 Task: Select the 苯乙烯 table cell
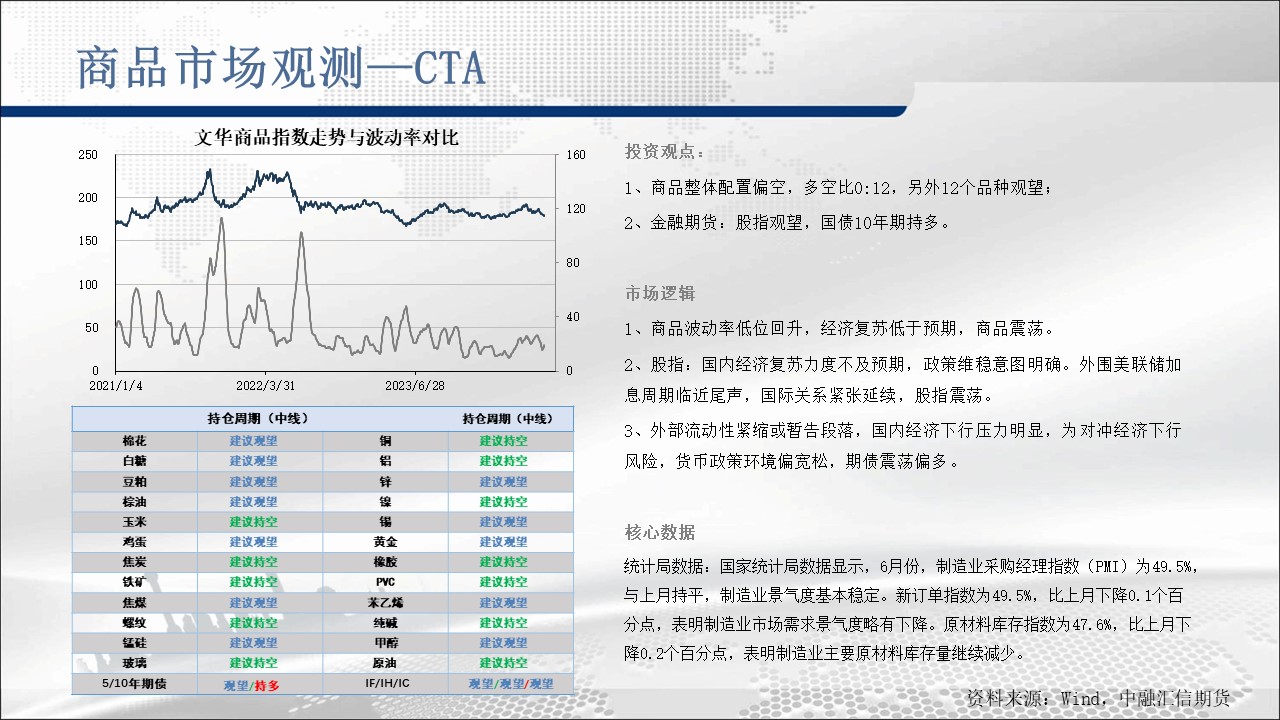tap(385, 602)
